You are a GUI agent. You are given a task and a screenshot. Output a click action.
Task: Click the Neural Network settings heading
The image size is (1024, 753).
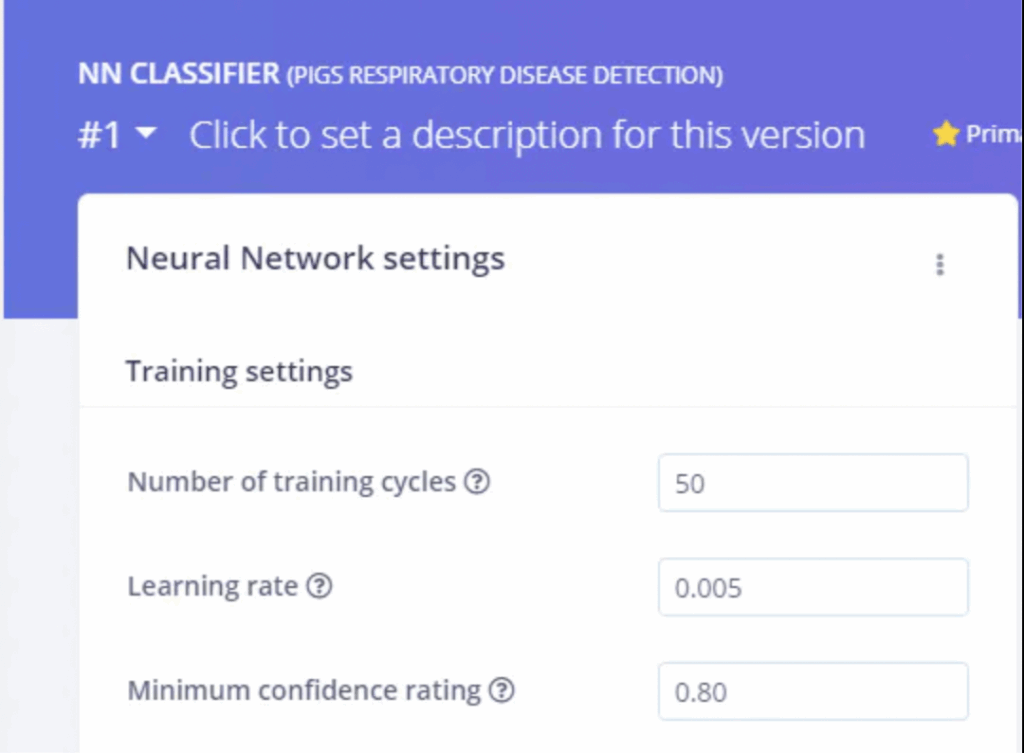coord(315,259)
